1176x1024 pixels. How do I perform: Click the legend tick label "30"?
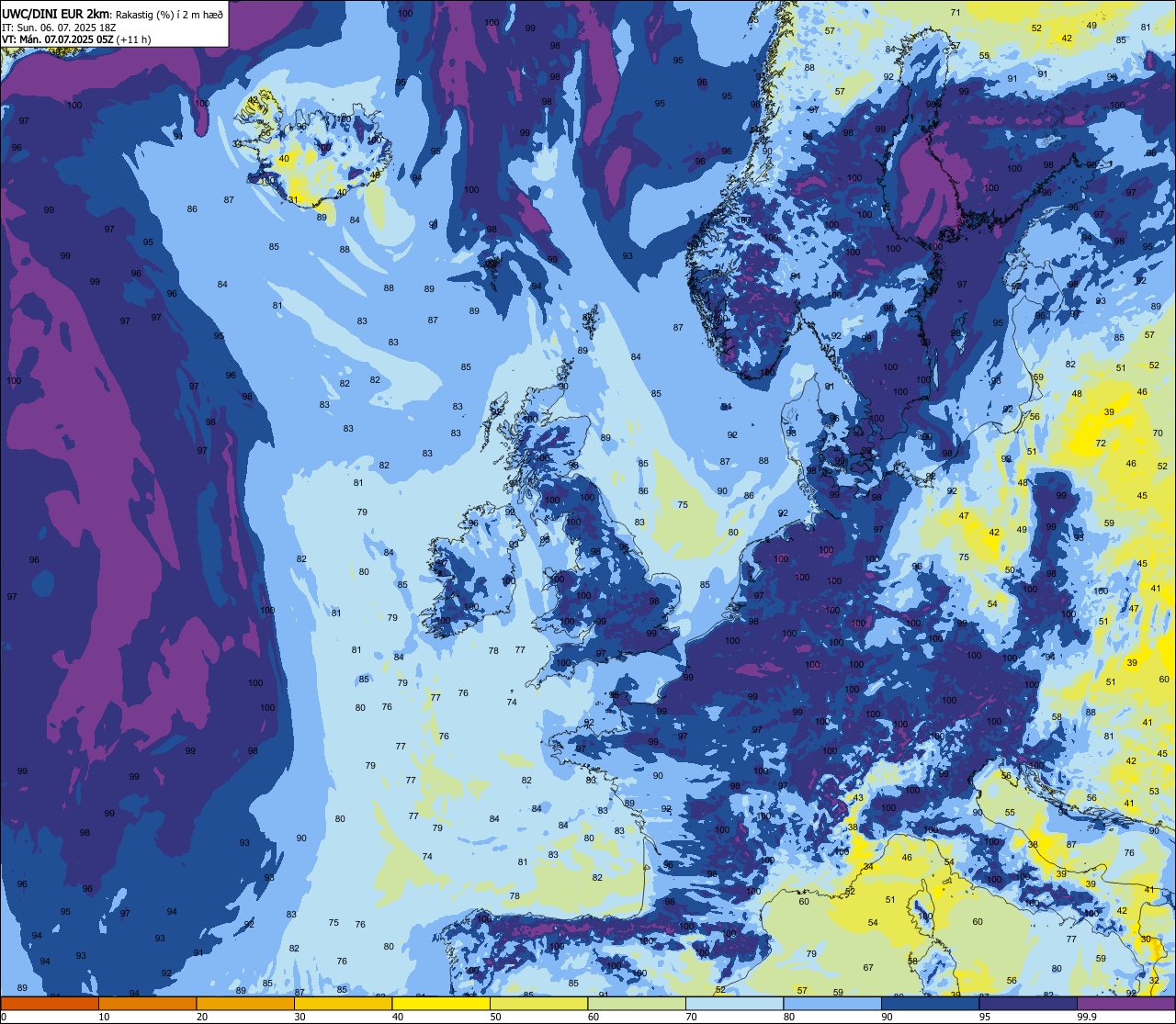300,1017
